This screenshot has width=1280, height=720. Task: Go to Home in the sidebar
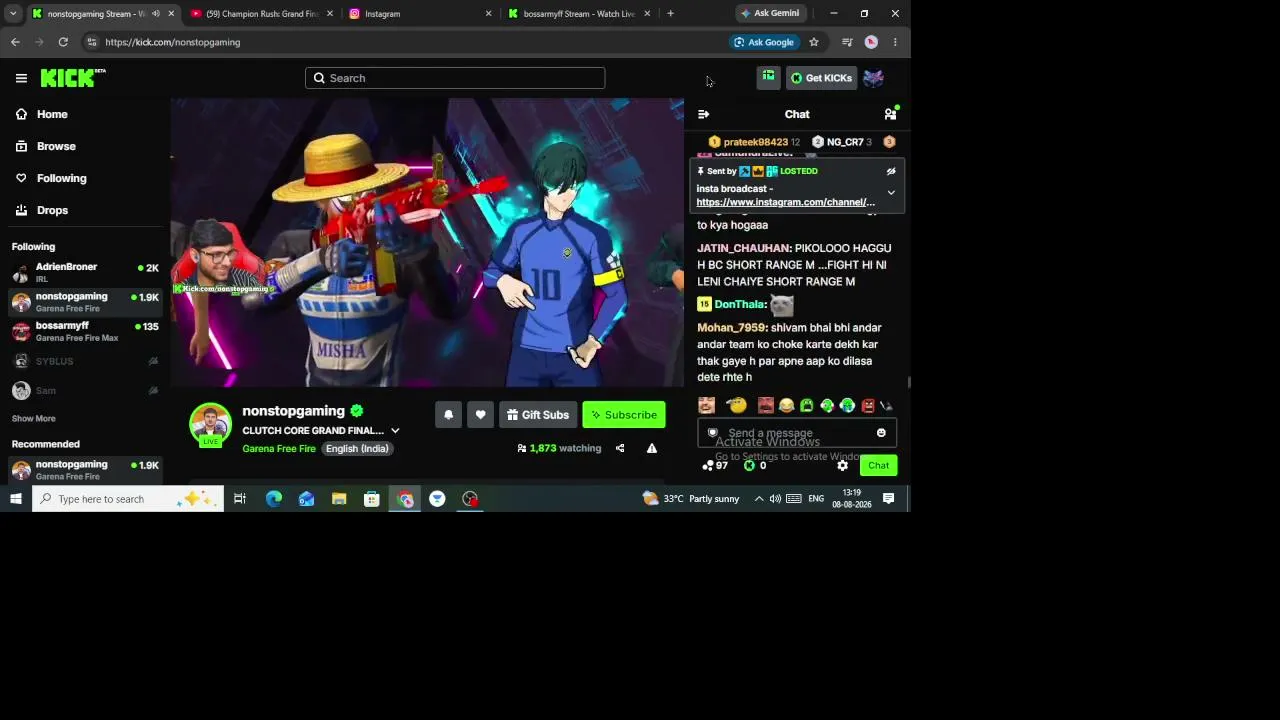(85, 114)
